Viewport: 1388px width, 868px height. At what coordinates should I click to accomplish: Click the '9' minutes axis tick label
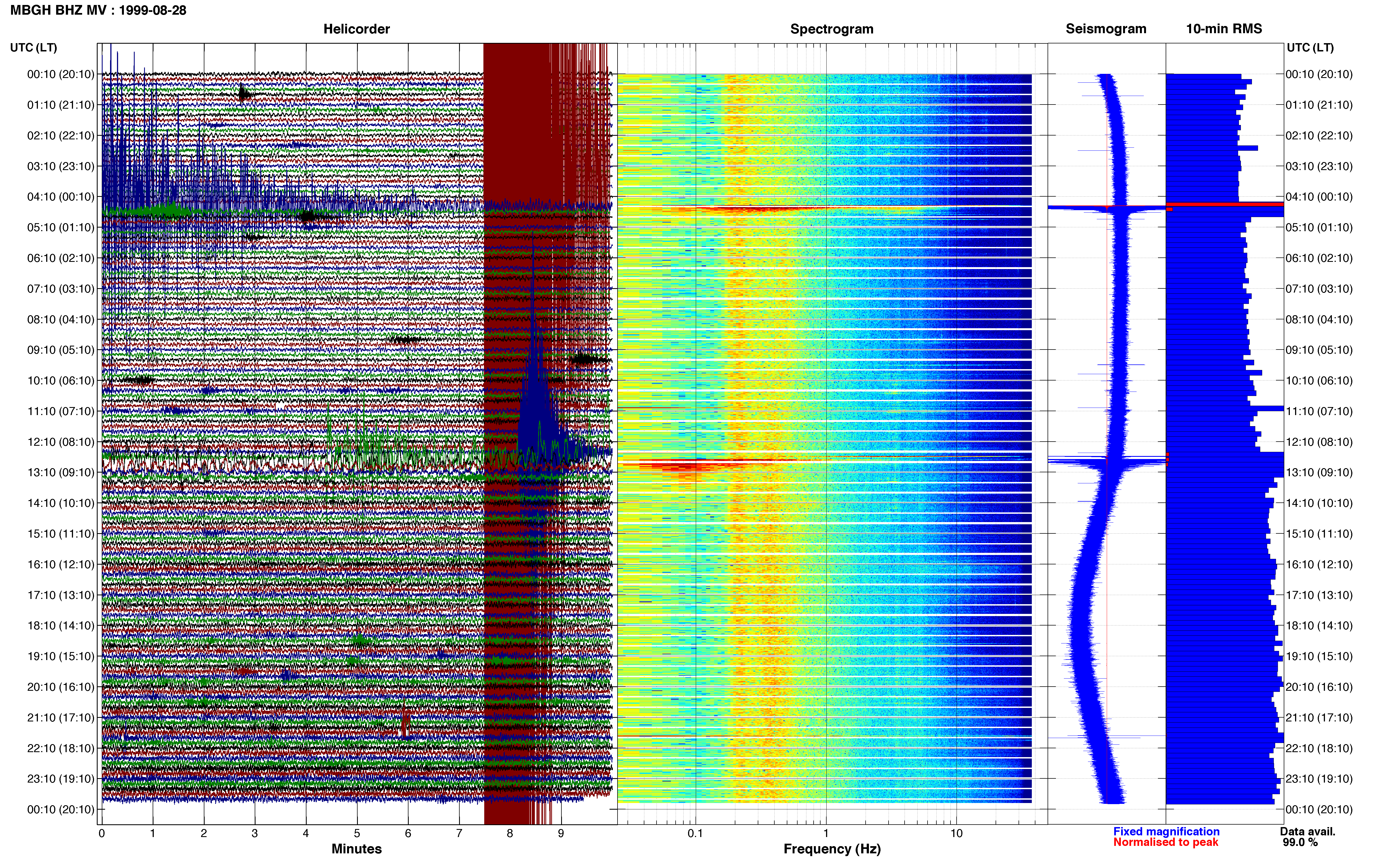561,833
